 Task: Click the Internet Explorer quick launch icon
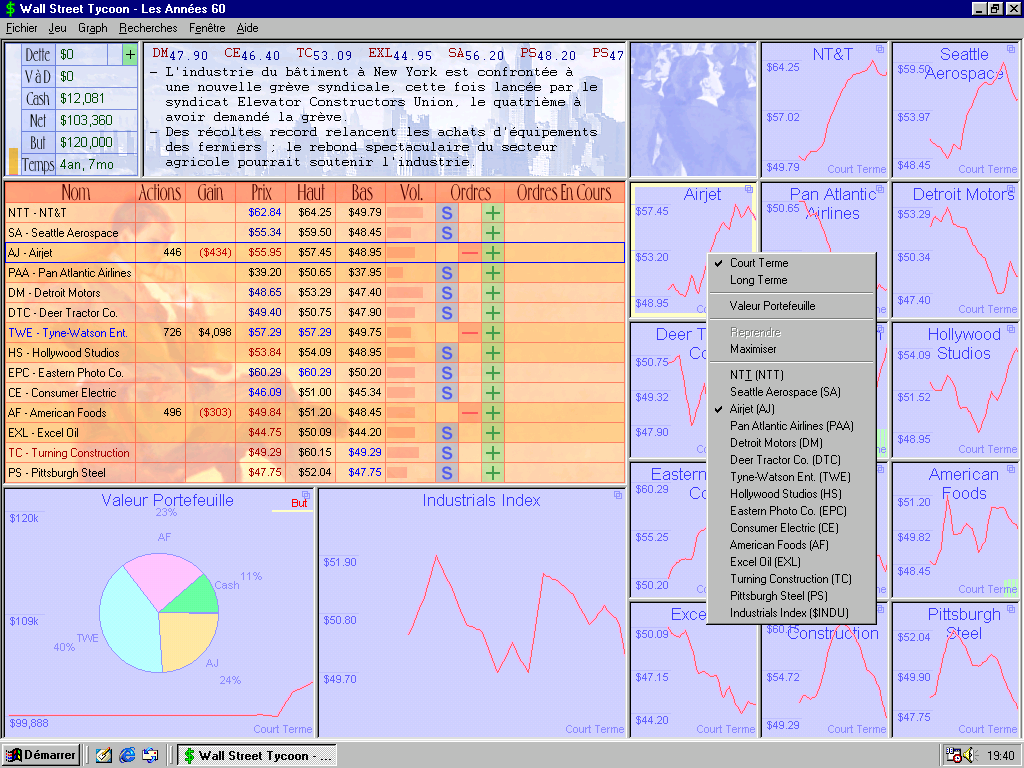[127, 756]
